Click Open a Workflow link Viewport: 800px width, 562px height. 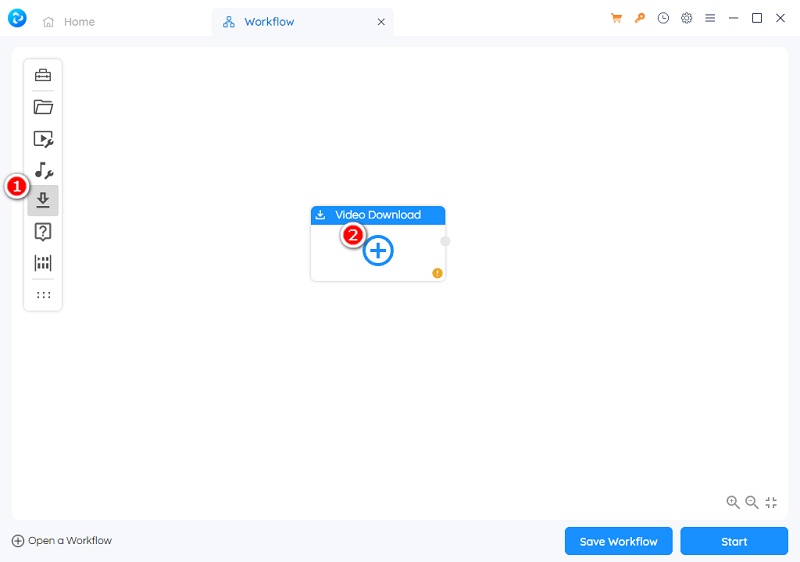point(62,541)
